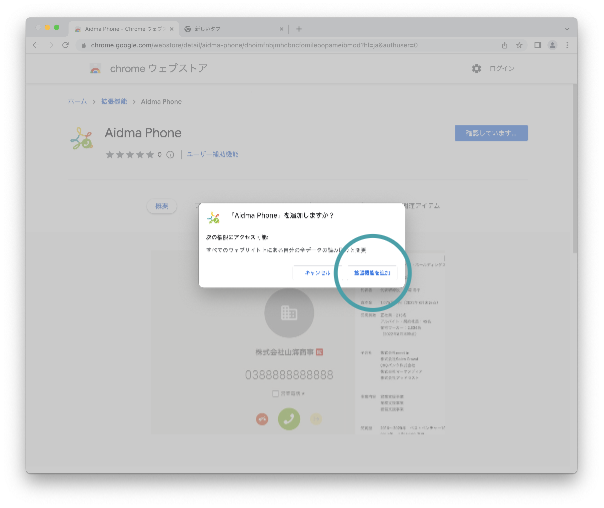
Task: Toggle the browser side panel icon
Action: 537,45
